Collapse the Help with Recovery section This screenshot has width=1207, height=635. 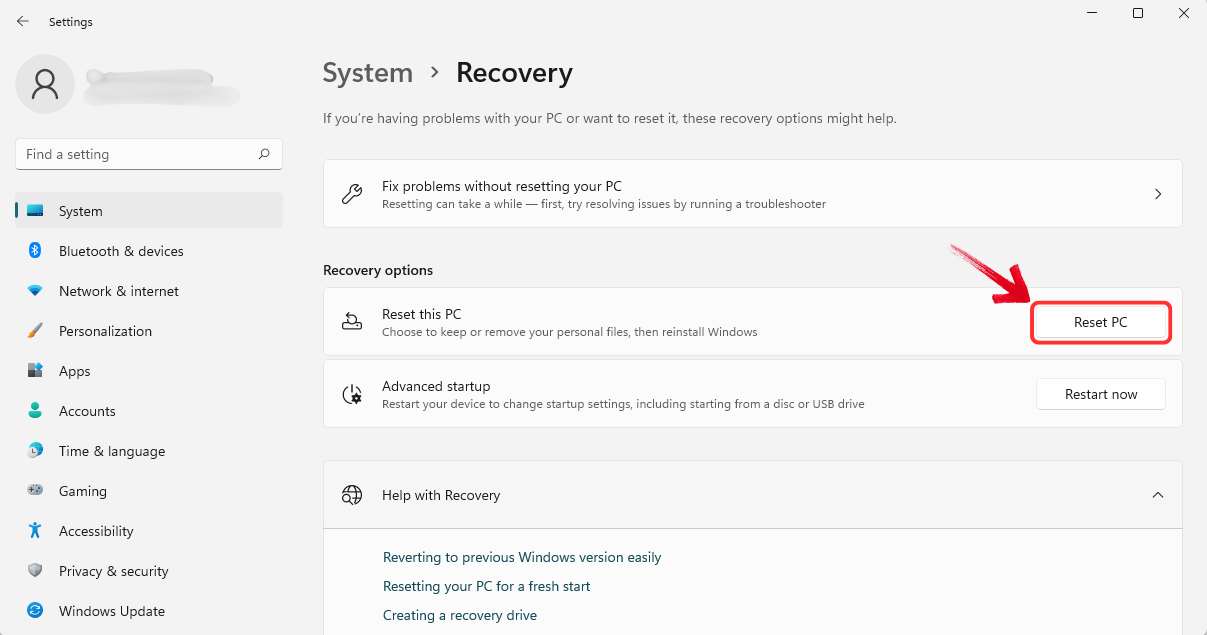(1157, 494)
